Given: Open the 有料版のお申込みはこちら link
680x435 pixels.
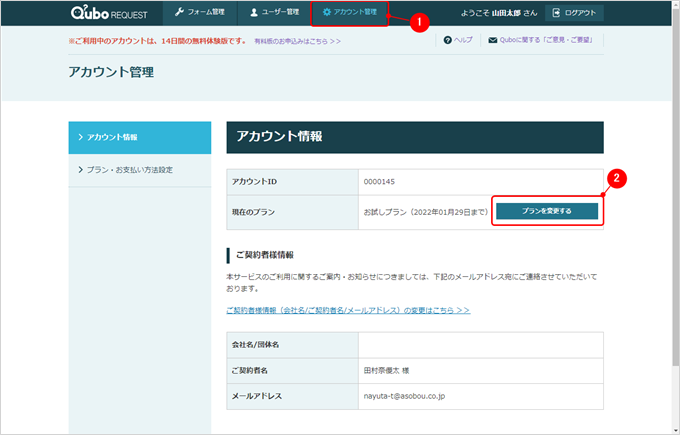Looking at the screenshot, I should pos(298,42).
